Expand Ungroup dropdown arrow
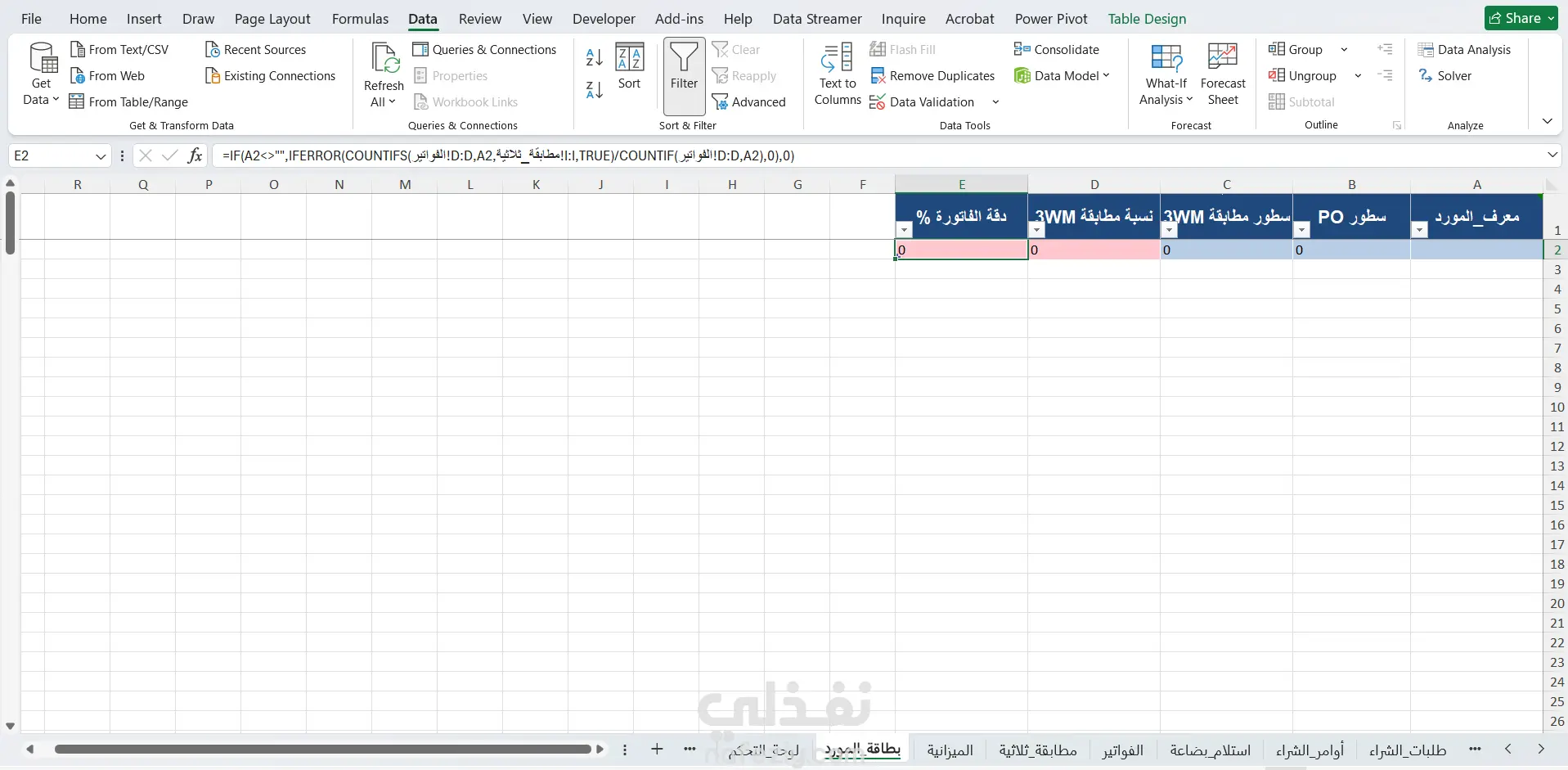 [1358, 76]
